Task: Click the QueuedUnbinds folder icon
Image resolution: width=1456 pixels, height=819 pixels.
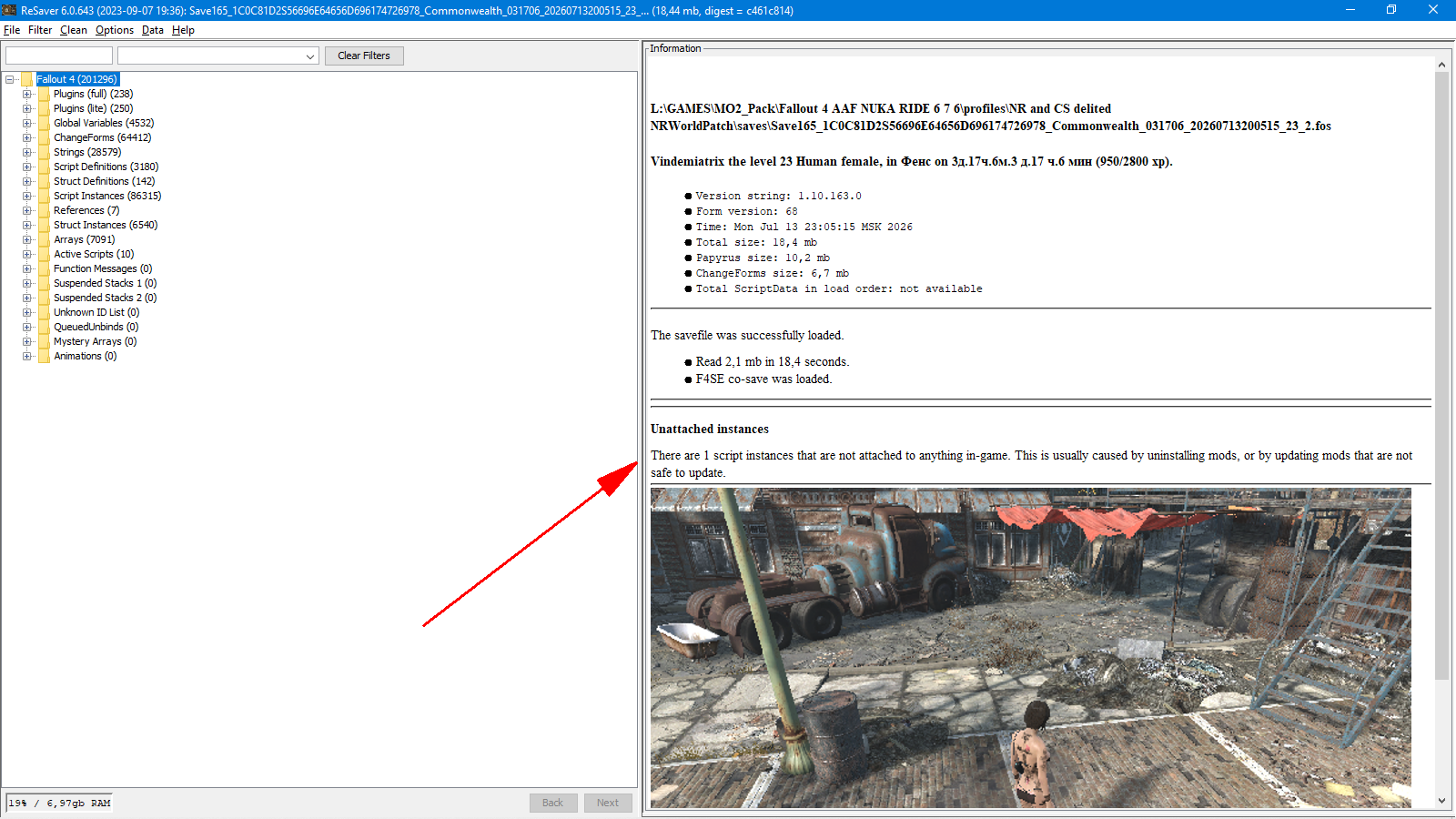Action: (x=45, y=327)
